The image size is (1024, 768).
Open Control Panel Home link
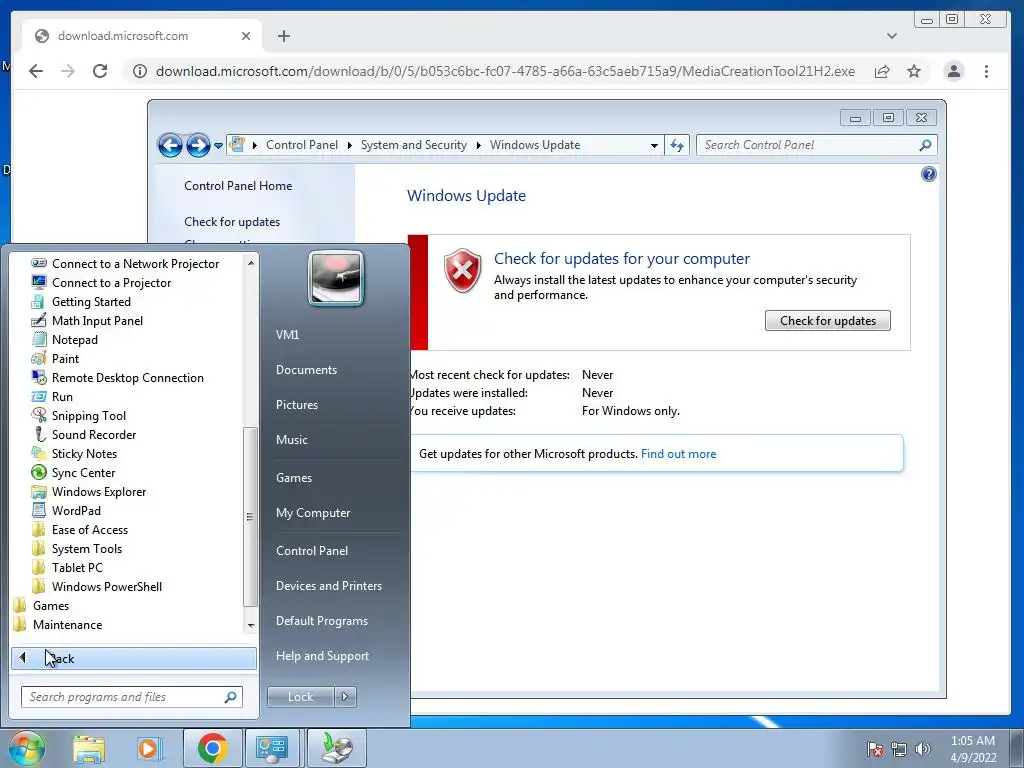pyautogui.click(x=238, y=185)
